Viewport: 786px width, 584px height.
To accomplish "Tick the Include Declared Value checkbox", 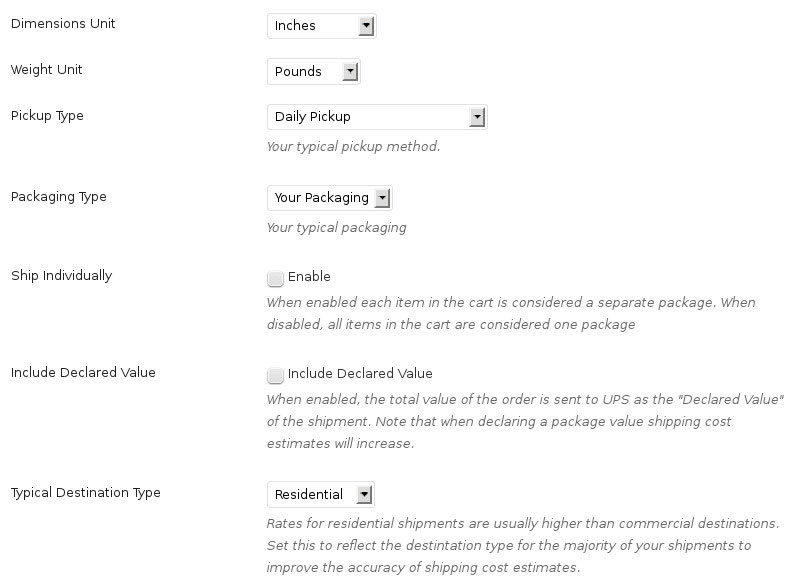I will (275, 375).
